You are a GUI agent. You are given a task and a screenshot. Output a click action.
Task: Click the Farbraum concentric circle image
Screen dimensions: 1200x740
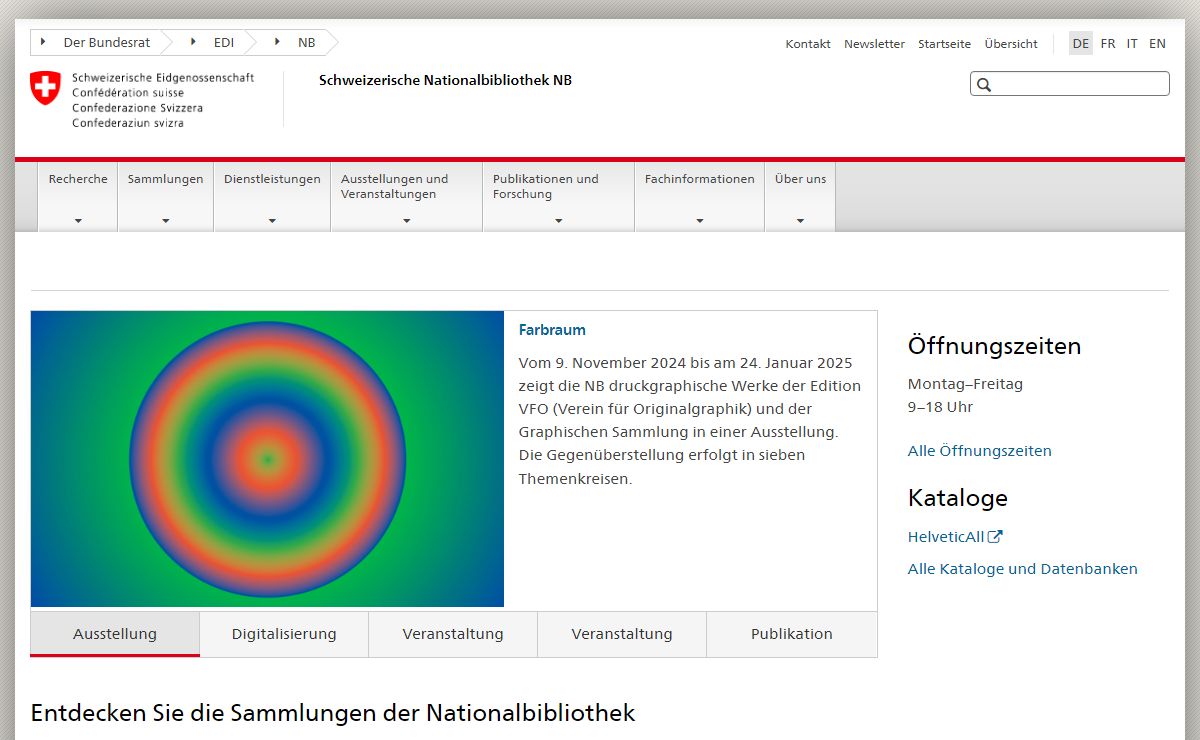coord(267,459)
